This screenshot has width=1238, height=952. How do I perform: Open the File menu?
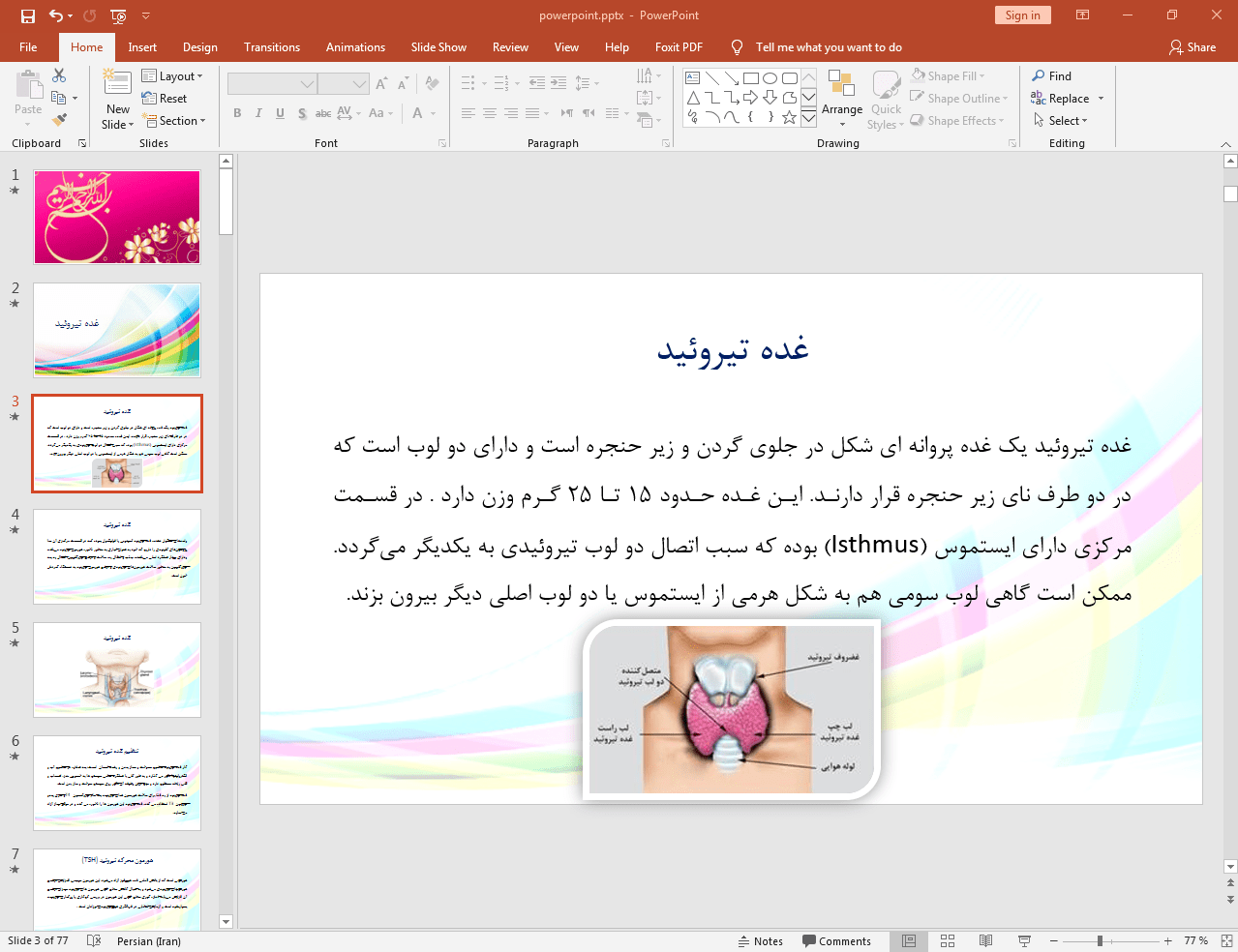click(x=28, y=47)
